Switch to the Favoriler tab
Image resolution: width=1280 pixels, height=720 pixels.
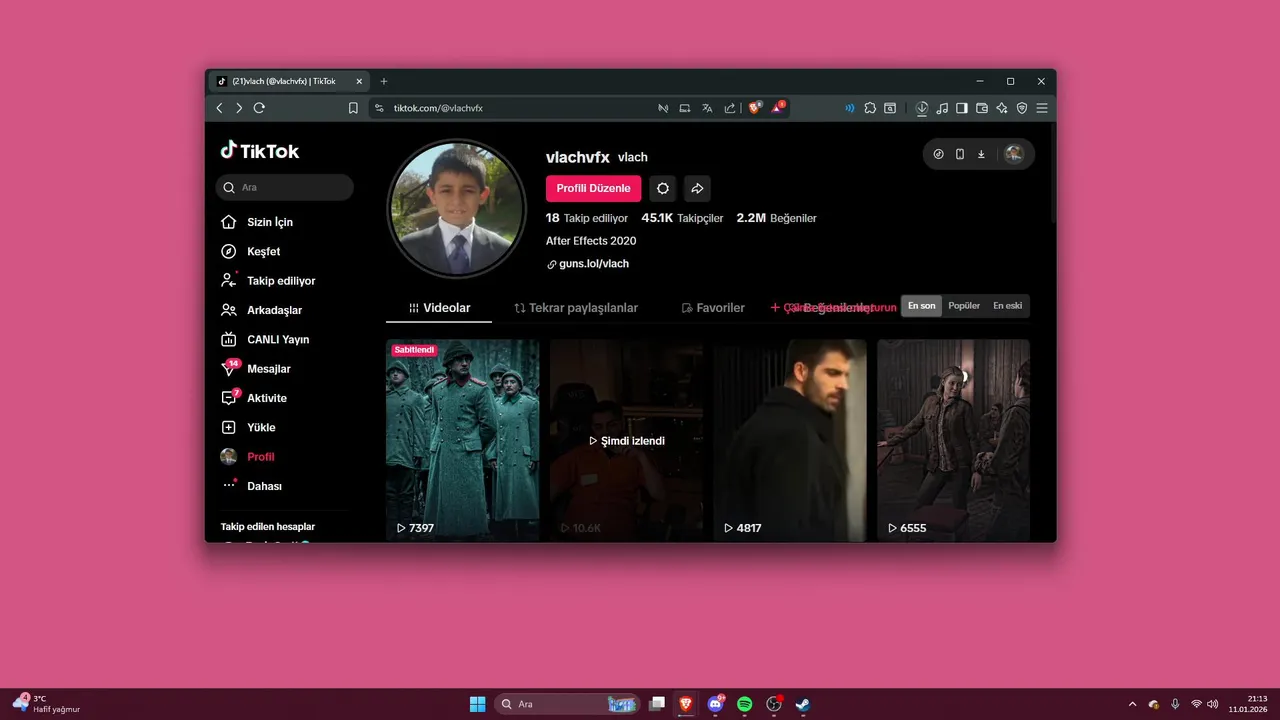click(x=713, y=308)
